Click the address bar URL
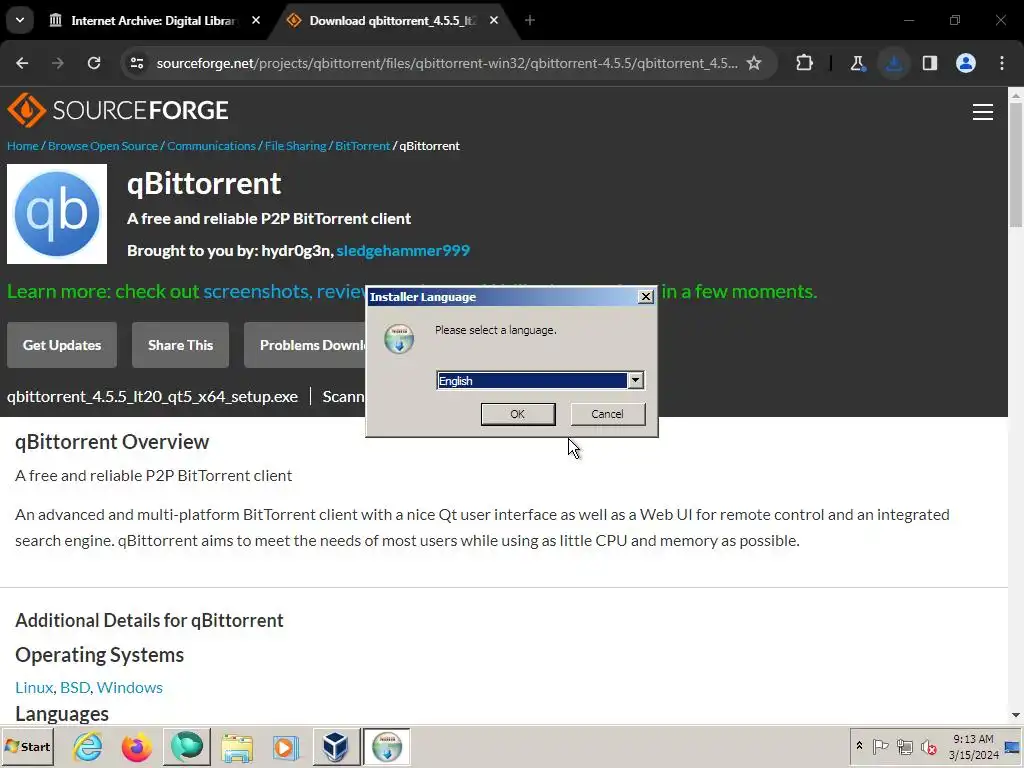 click(x=447, y=63)
